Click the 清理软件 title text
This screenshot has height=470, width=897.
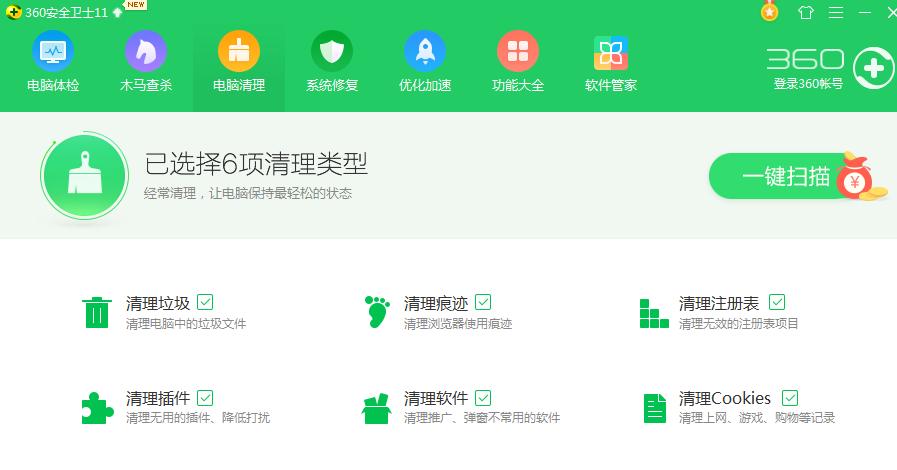[436, 398]
